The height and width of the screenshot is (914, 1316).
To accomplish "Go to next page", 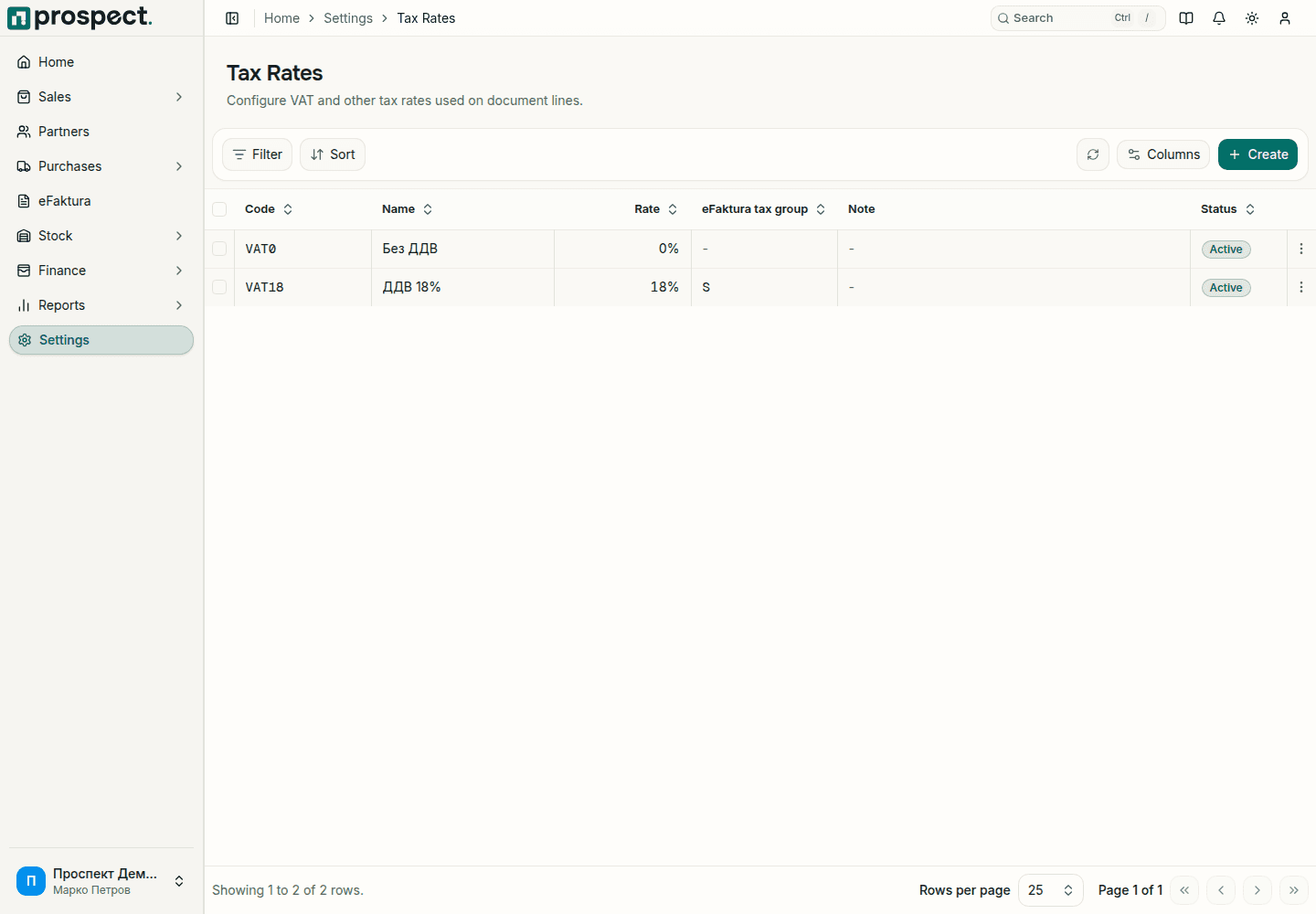I will (x=1258, y=890).
